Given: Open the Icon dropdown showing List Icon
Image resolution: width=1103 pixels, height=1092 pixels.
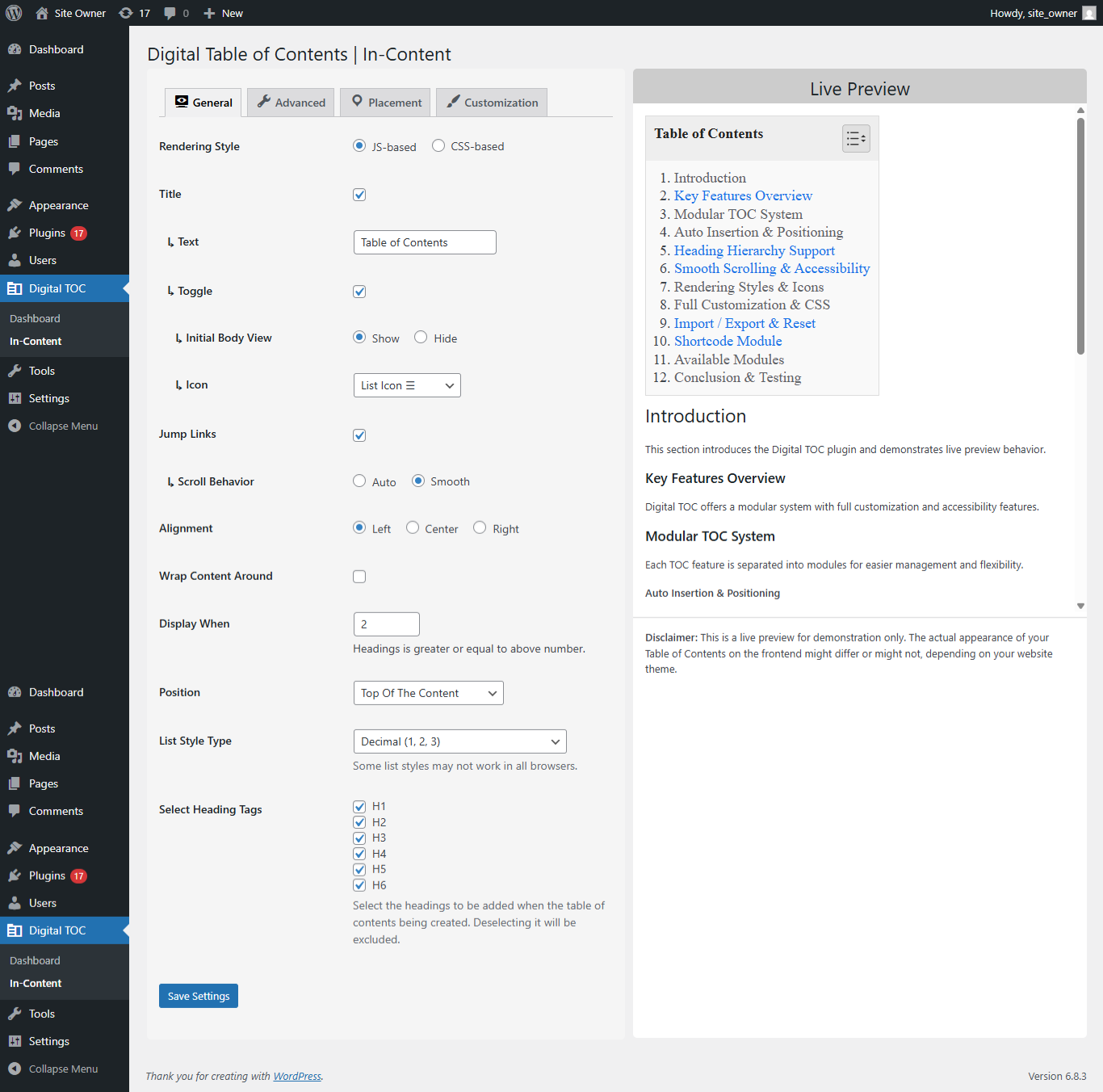Looking at the screenshot, I should pos(406,385).
